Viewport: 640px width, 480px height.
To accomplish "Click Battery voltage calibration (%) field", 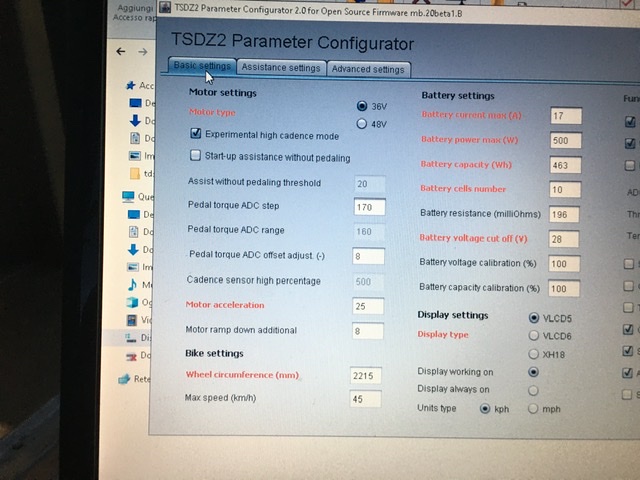I will (x=564, y=264).
